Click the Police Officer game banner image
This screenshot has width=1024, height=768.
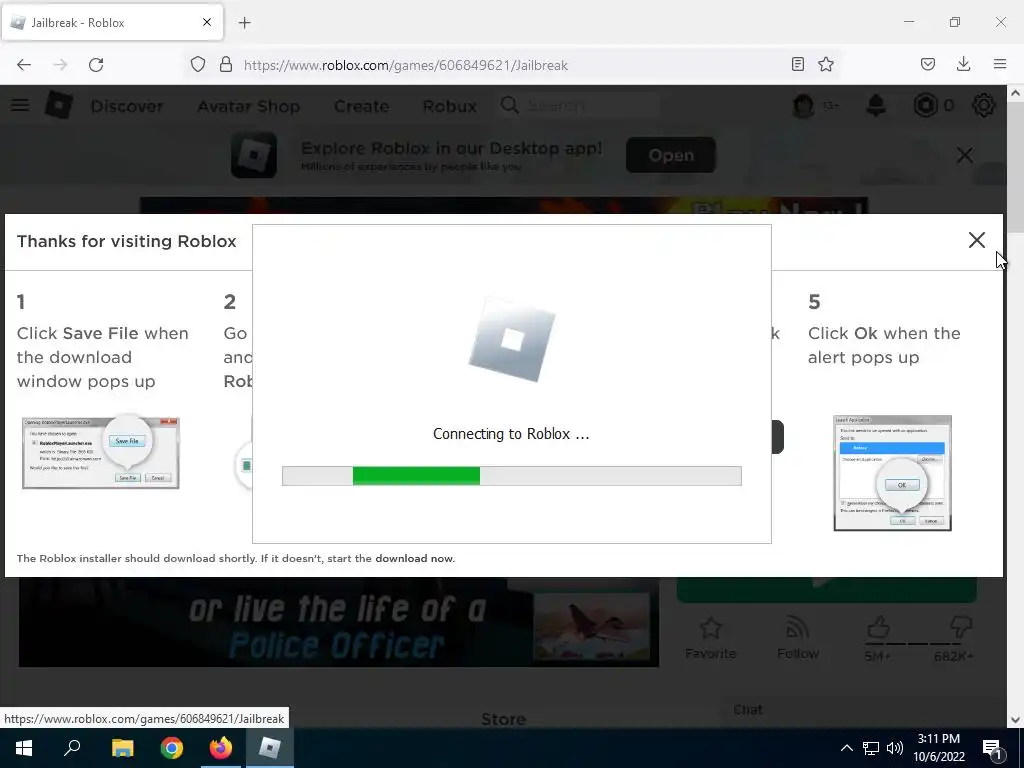[x=338, y=622]
